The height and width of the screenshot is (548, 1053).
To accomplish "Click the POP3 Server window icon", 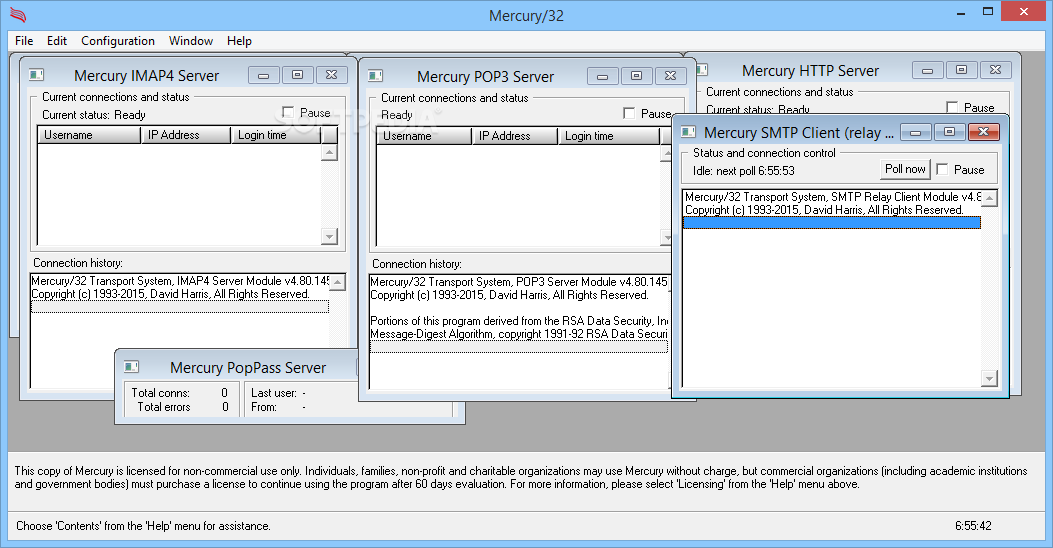I will (375, 76).
